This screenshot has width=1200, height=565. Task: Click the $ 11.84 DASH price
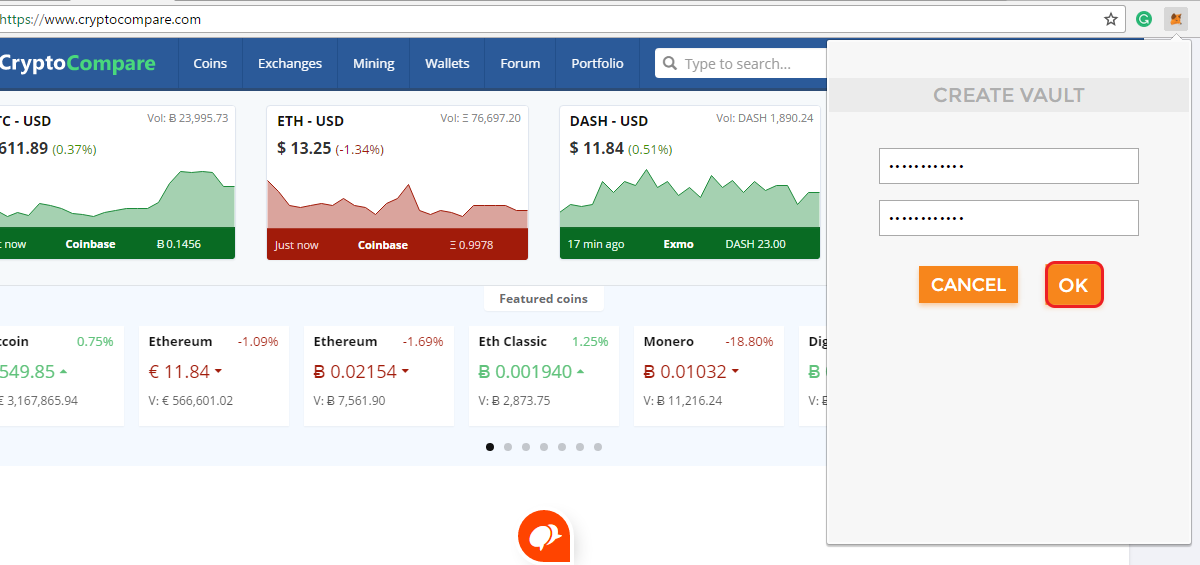597,148
